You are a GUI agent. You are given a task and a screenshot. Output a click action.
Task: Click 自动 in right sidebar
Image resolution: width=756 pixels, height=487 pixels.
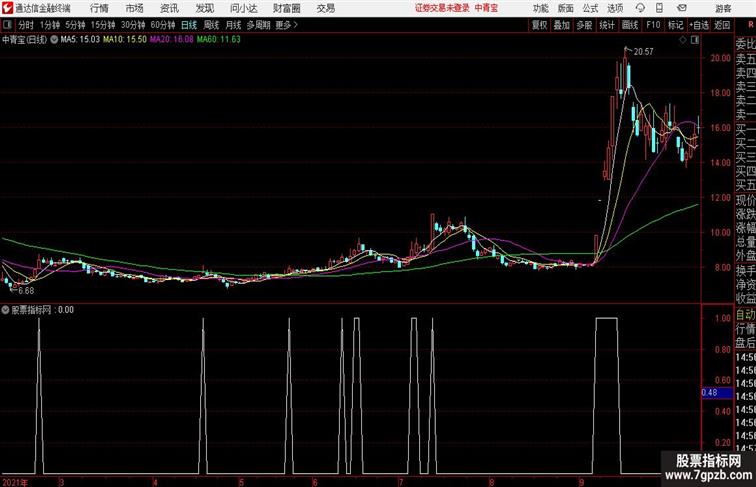pos(745,315)
